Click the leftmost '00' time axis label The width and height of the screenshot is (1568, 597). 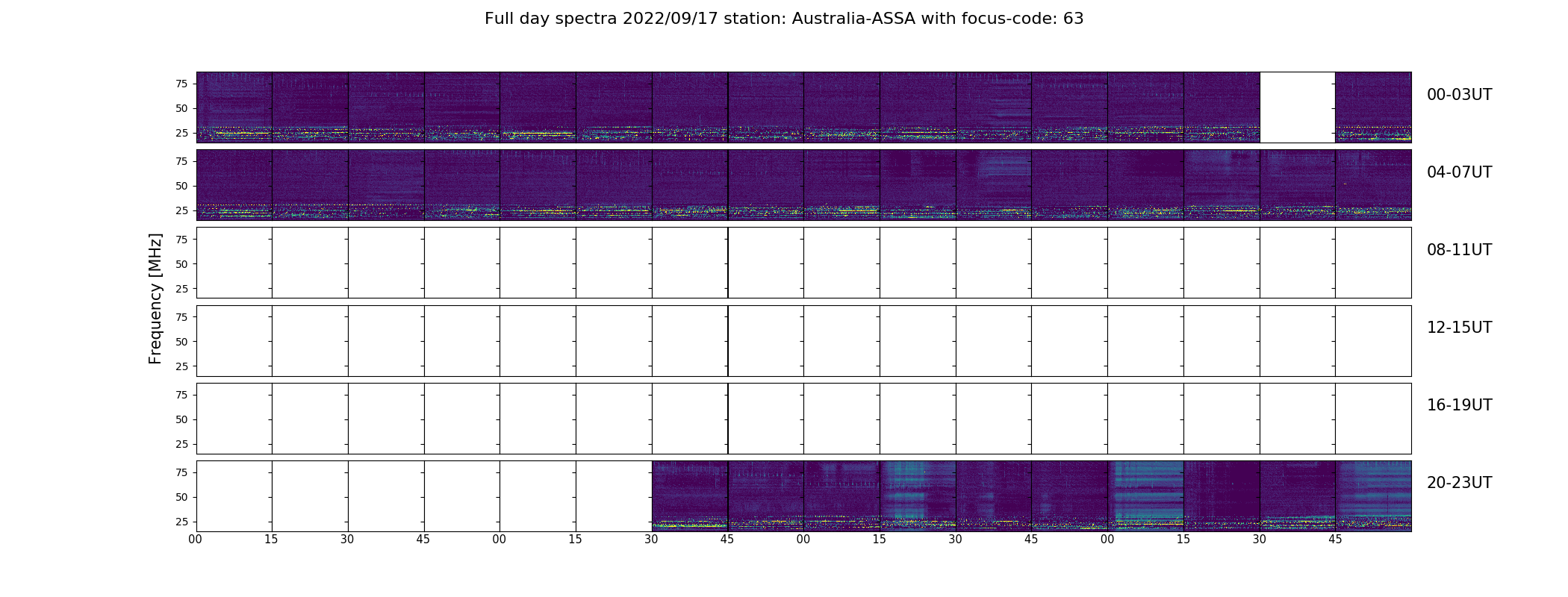[x=196, y=540]
